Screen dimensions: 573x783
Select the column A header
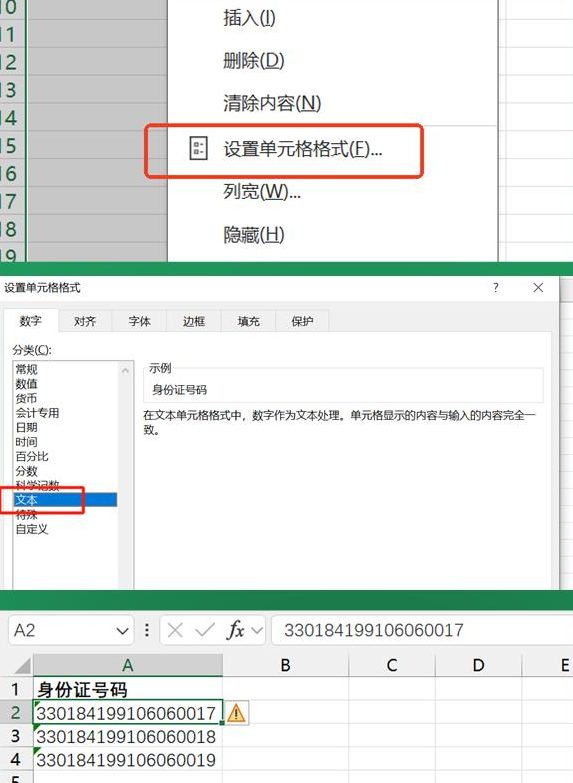coord(128,665)
